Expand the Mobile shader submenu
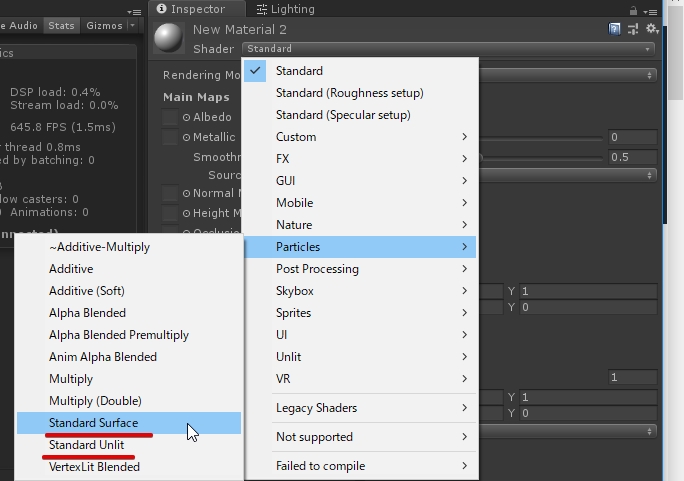684x481 pixels. [x=360, y=203]
